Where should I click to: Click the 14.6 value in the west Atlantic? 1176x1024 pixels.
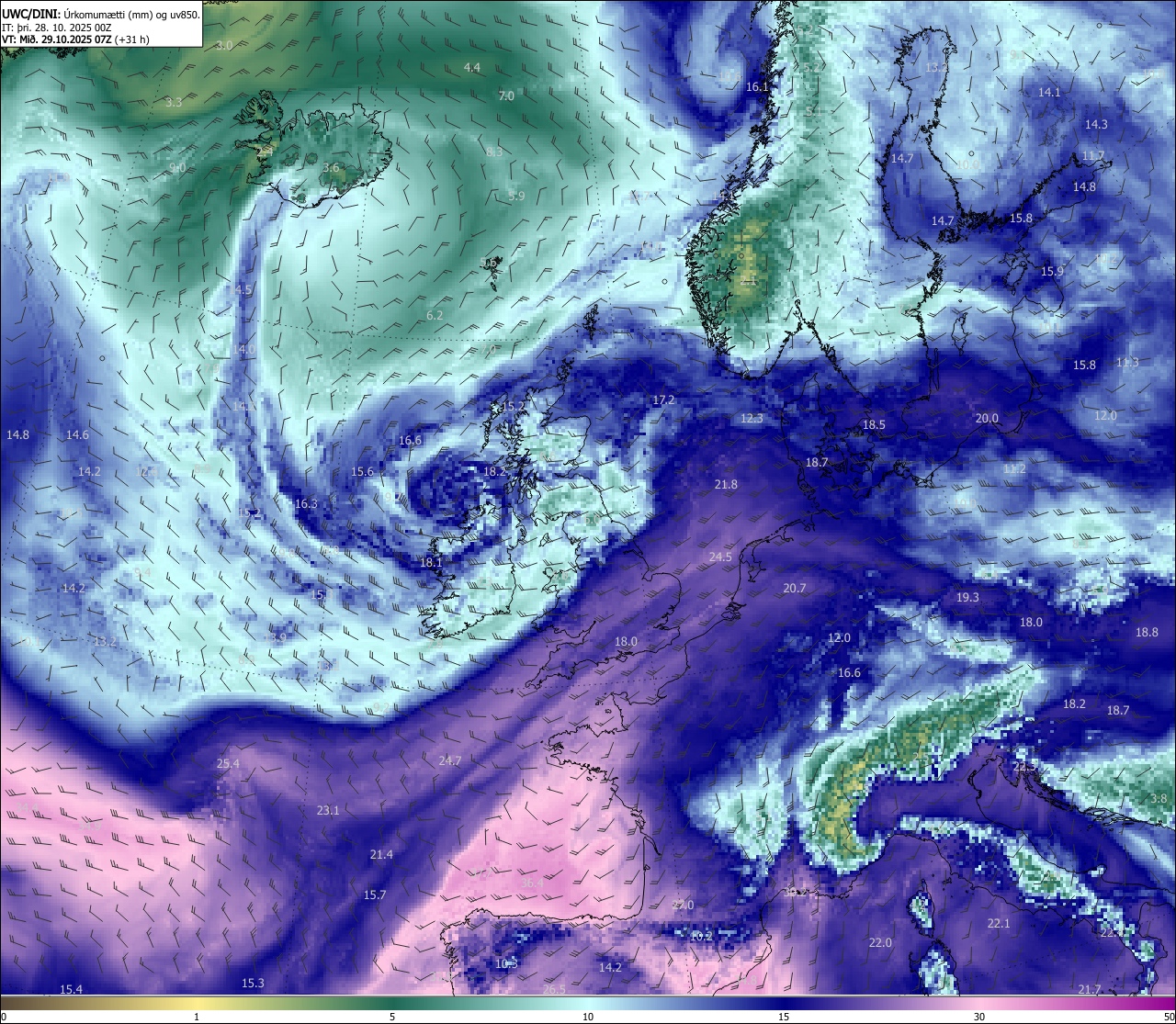pos(77,435)
